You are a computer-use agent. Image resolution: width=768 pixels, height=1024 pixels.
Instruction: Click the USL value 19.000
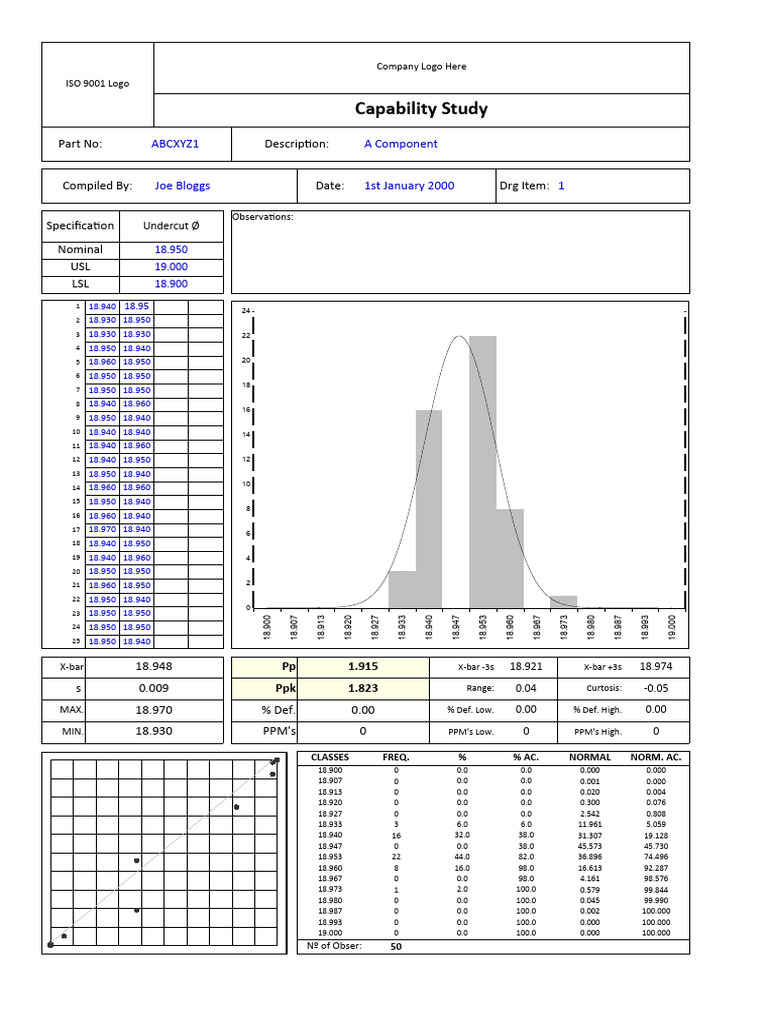pyautogui.click(x=171, y=266)
